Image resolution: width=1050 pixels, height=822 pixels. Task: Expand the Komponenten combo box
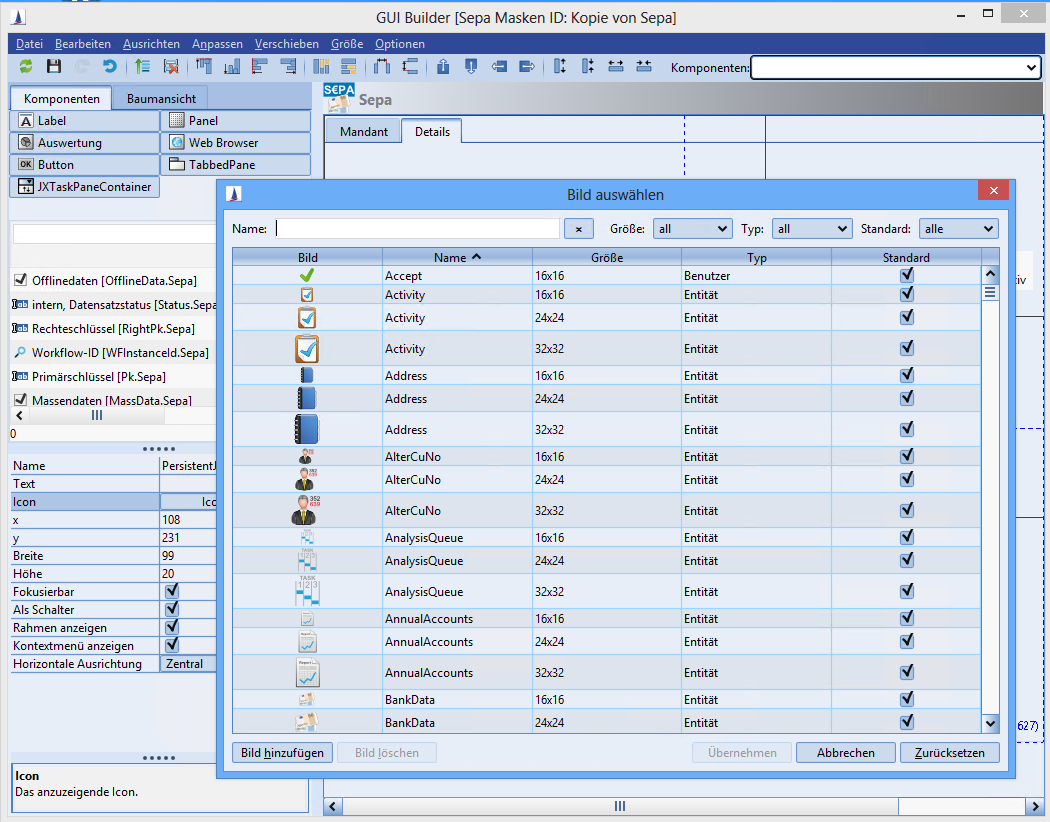tap(1032, 67)
